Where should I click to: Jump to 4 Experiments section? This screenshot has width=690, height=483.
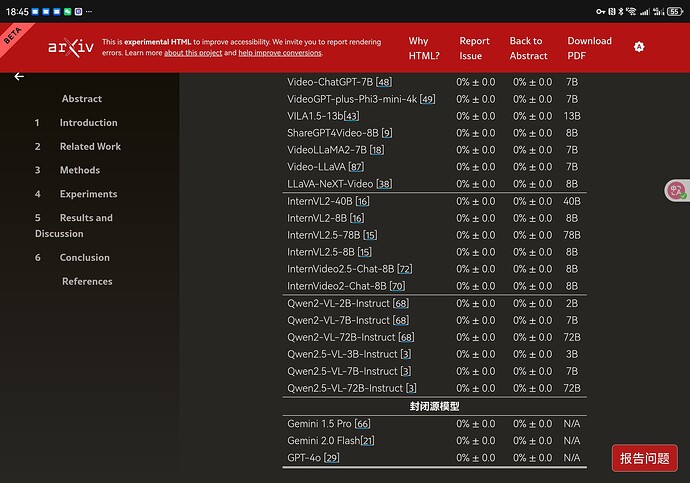[x=76, y=194]
